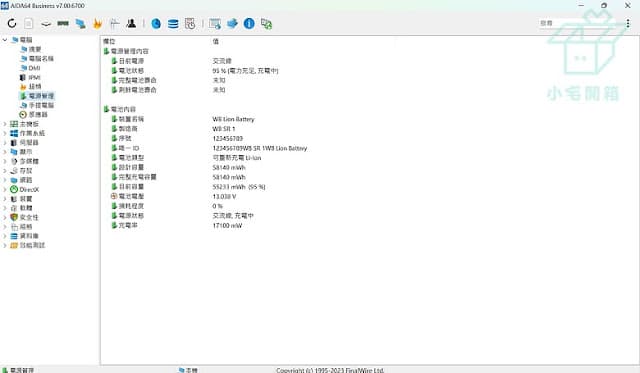Screen dimensions: 640x373
Task: Click the manufacturer value WB SR 1
Action: [x=224, y=129]
